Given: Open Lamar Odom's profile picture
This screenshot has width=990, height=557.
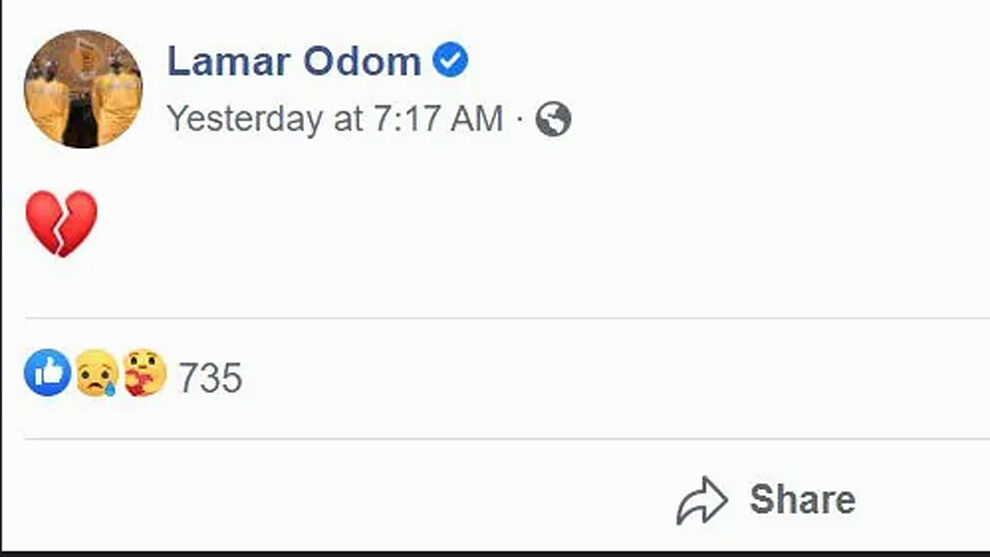Looking at the screenshot, I should click(x=83, y=88).
